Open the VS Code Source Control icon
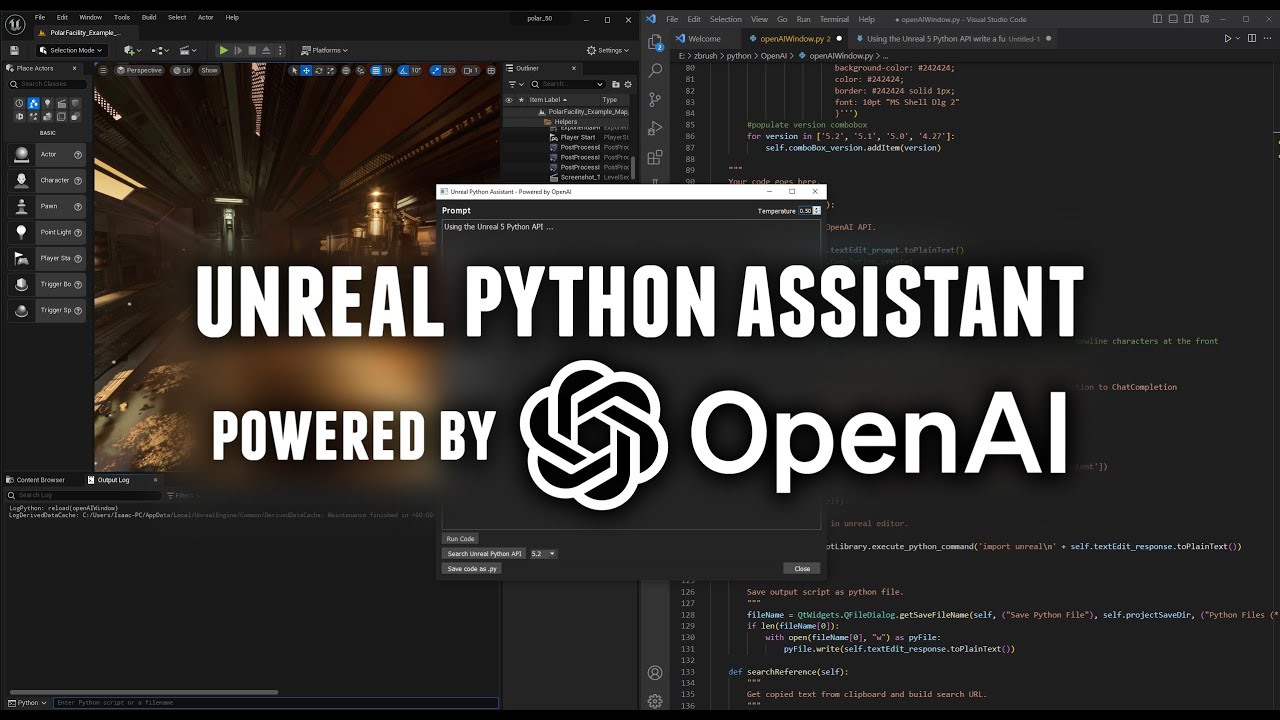 click(655, 100)
